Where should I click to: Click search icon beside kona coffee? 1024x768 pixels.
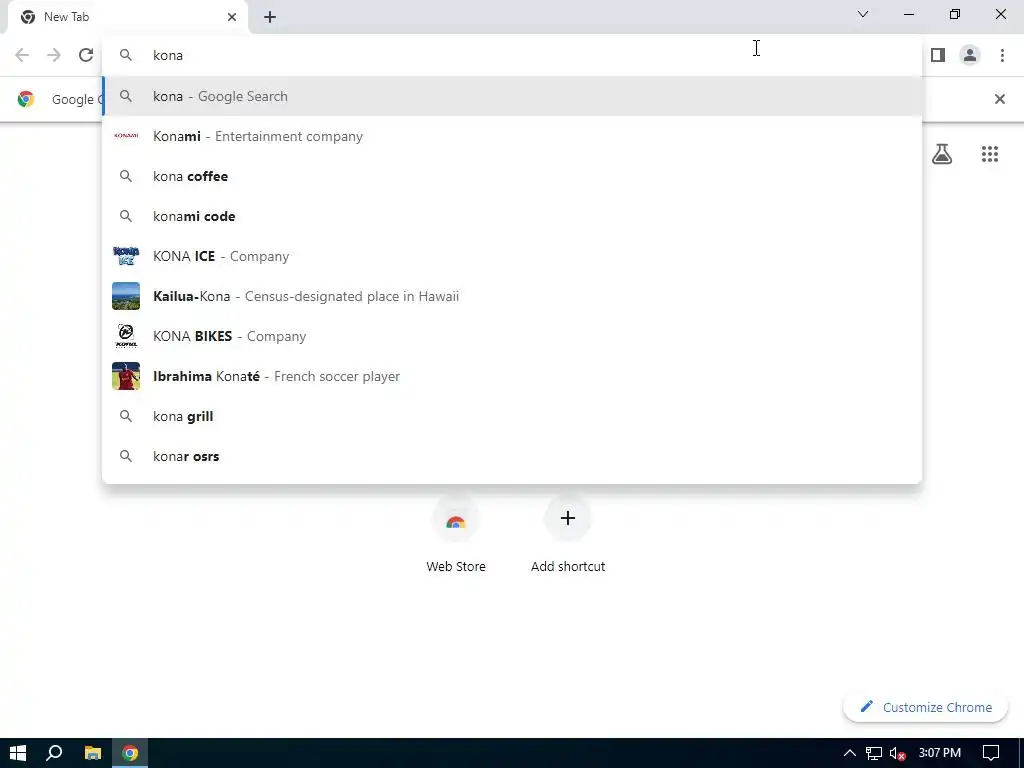pos(126,176)
